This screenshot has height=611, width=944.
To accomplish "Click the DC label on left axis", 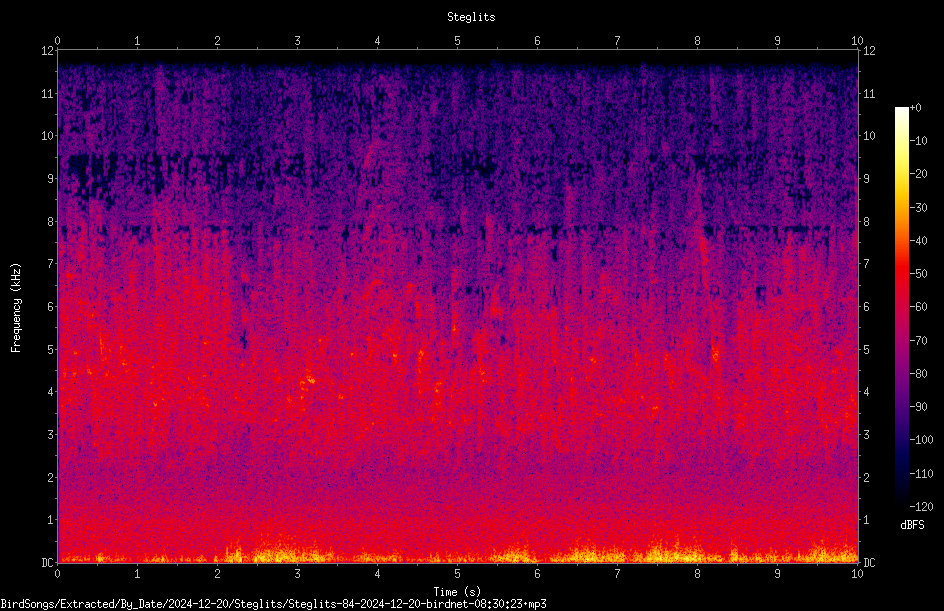I will click(48, 563).
